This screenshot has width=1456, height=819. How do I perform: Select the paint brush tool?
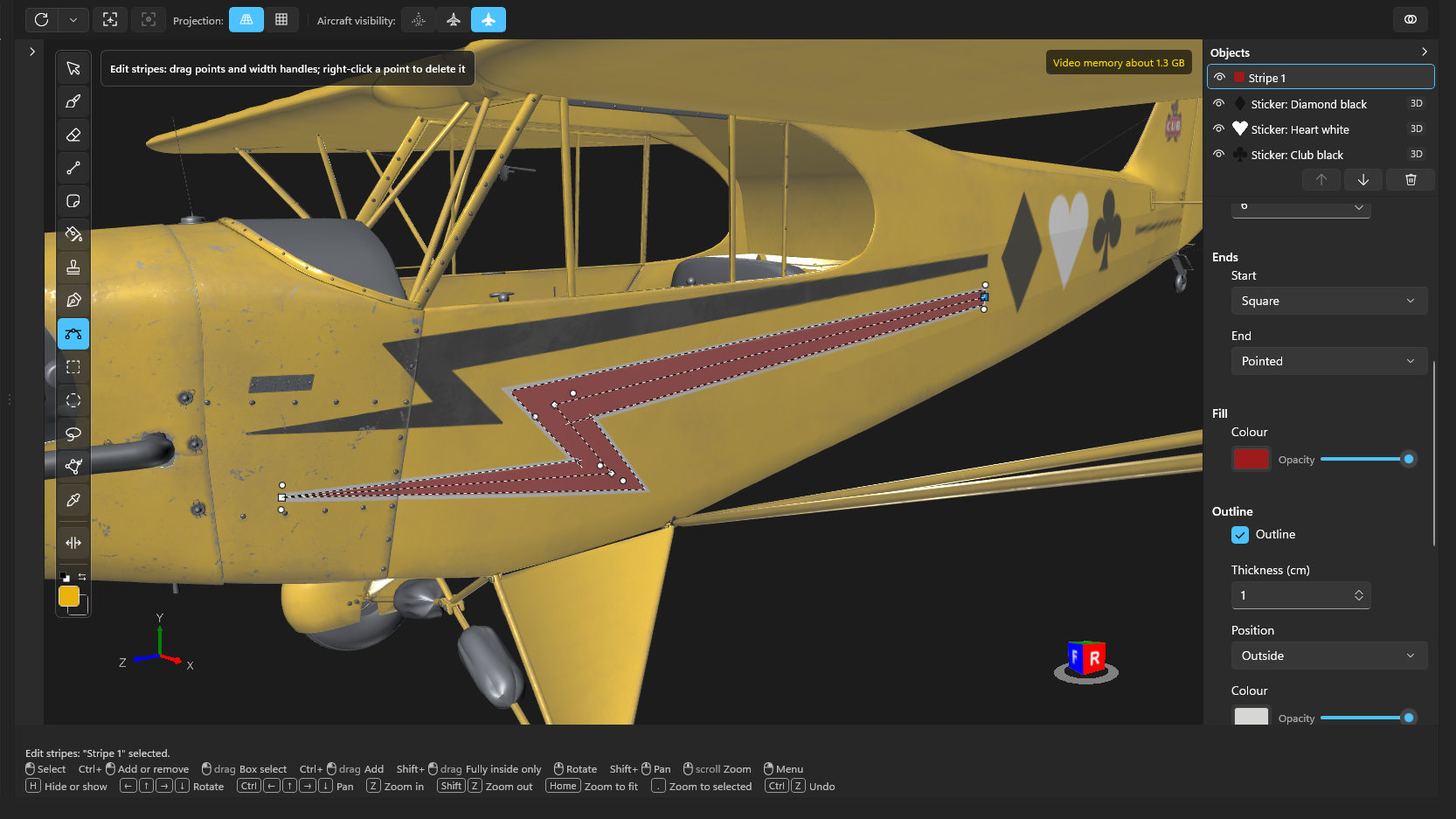pyautogui.click(x=73, y=101)
